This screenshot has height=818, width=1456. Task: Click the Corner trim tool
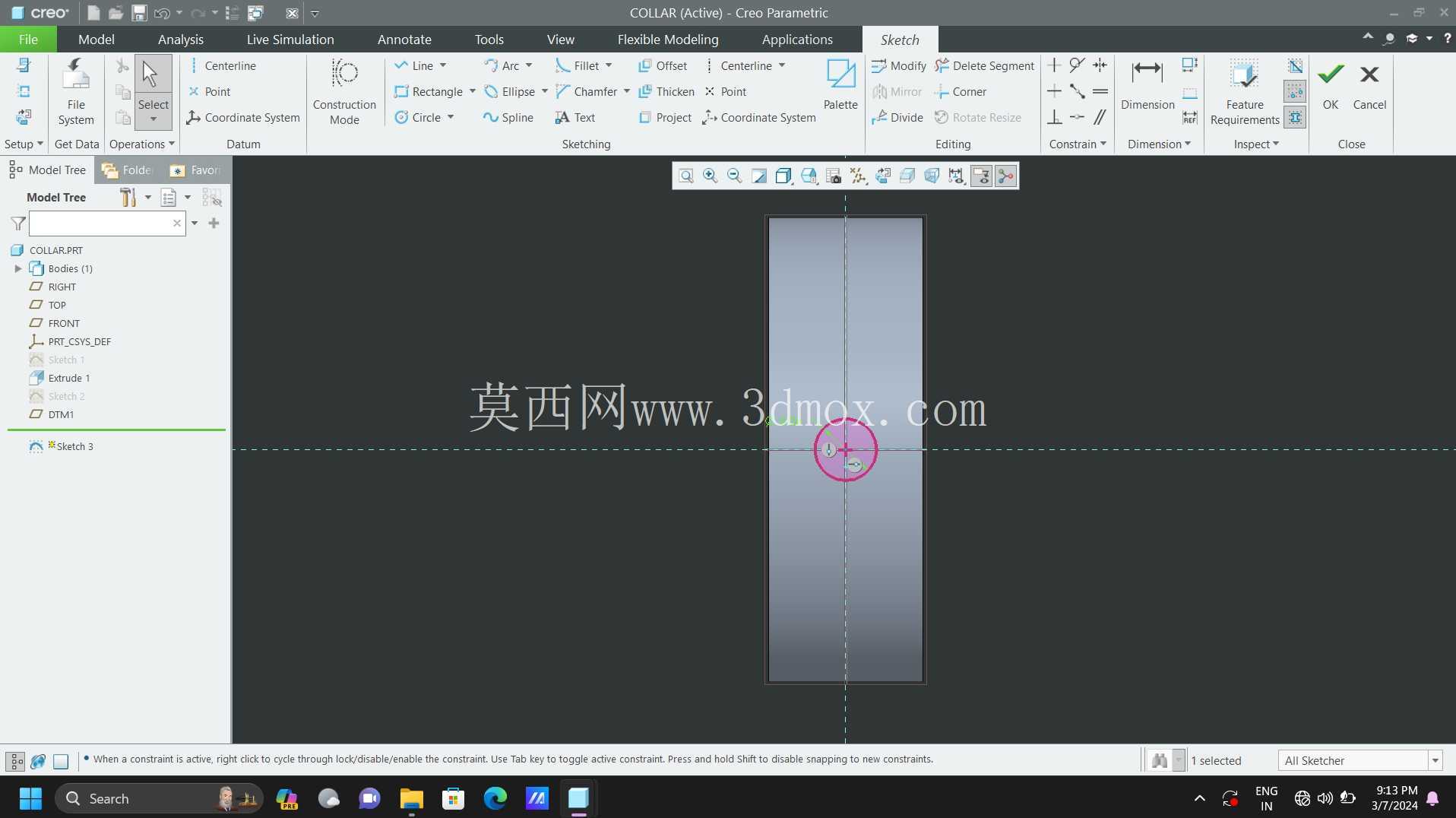point(961,92)
